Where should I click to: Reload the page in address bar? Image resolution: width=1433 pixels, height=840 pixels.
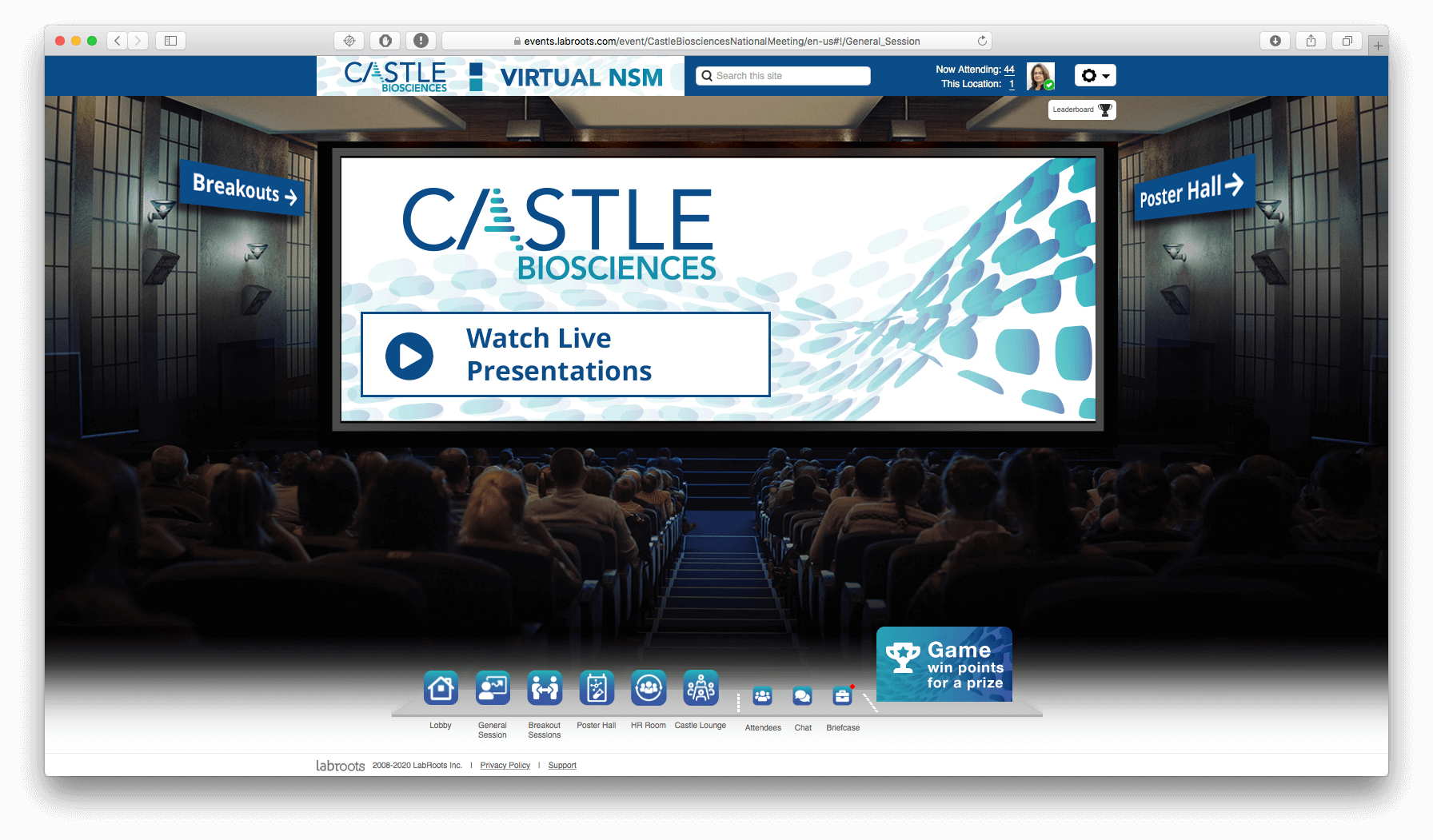(x=982, y=41)
